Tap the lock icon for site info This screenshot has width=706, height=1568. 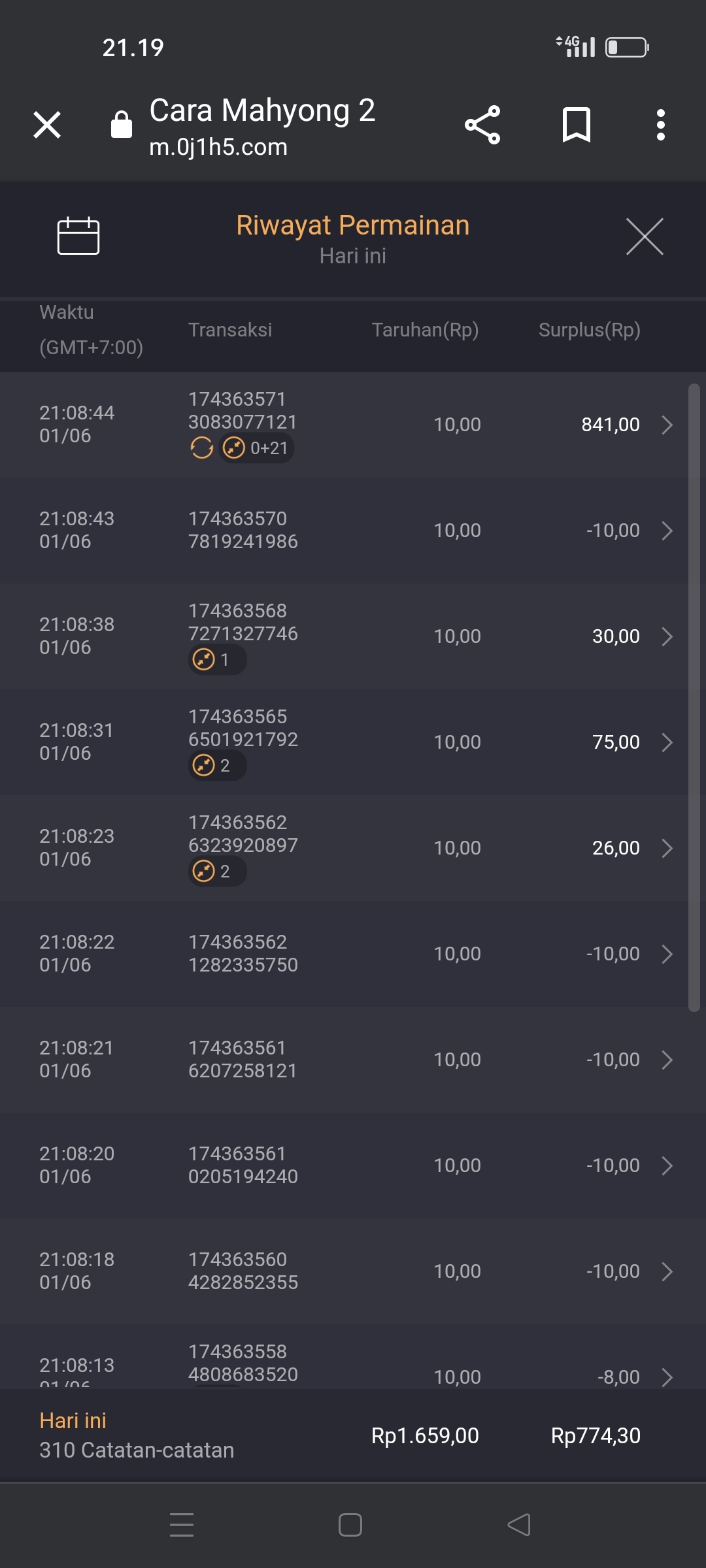122,124
